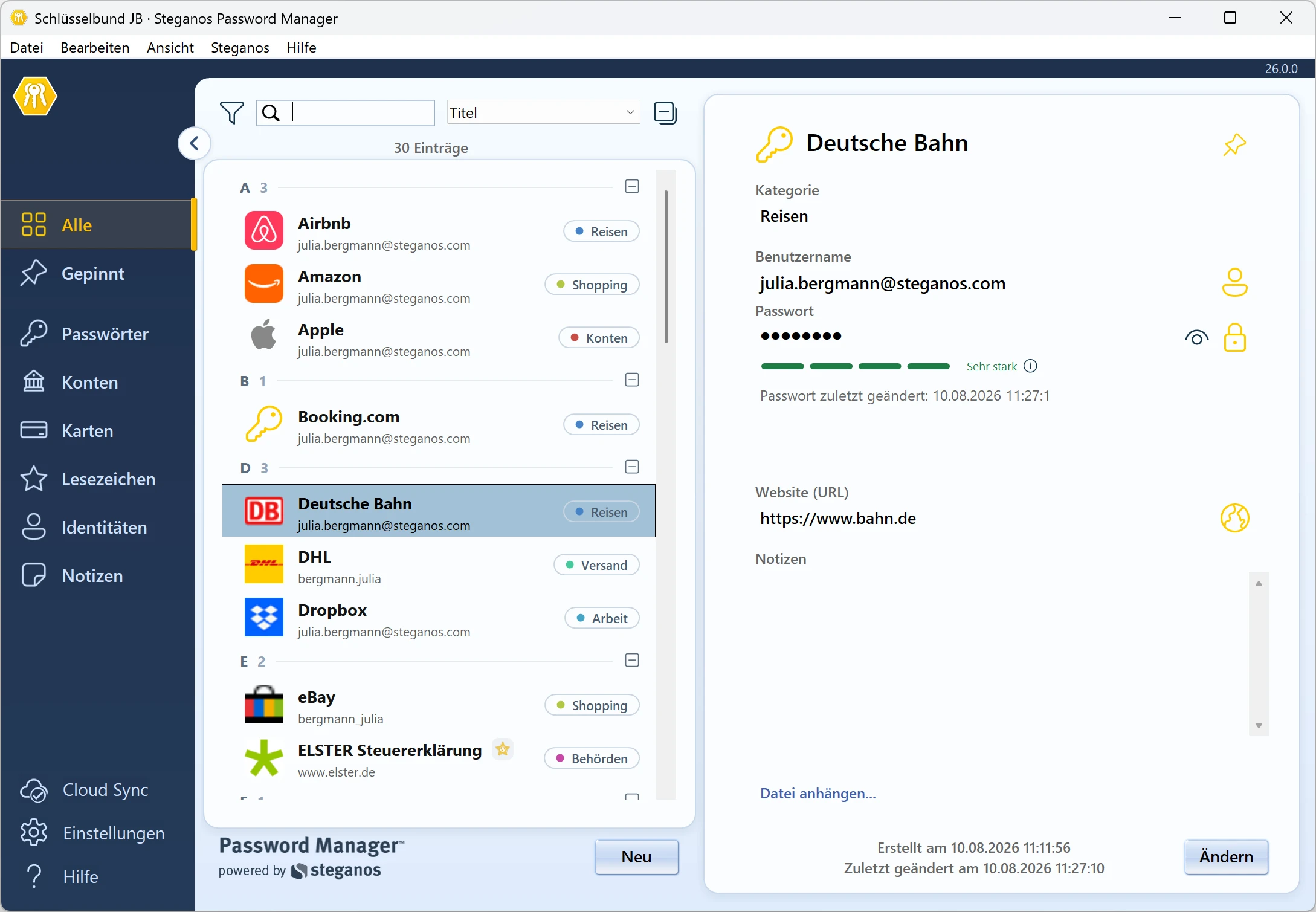Open the Datei menu
The height and width of the screenshot is (912, 1316).
27,47
